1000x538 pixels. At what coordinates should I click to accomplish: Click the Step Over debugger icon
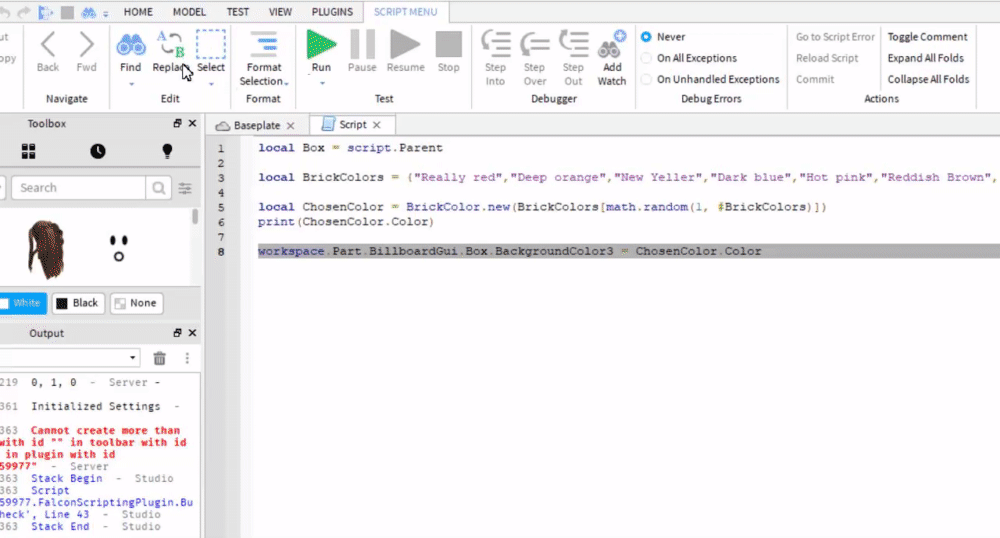534,45
